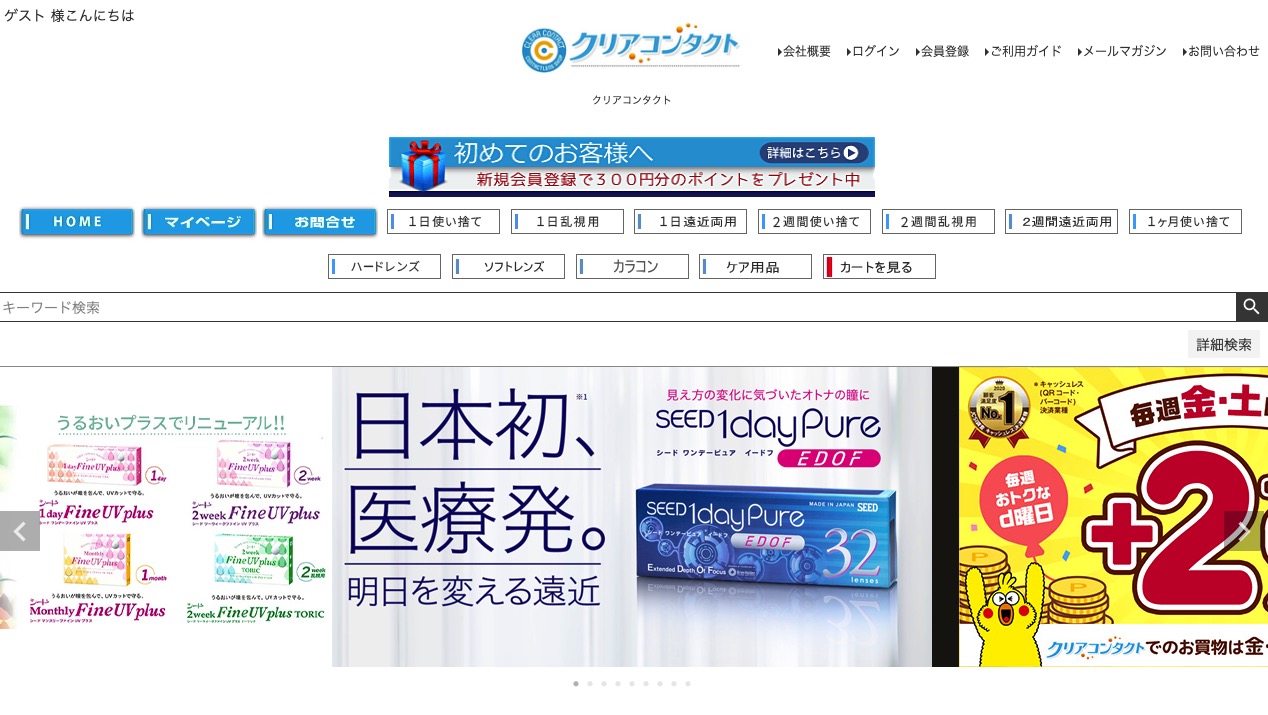1268x715 pixels.
Task: Select the 2週間使い捨て category
Action: tap(814, 222)
